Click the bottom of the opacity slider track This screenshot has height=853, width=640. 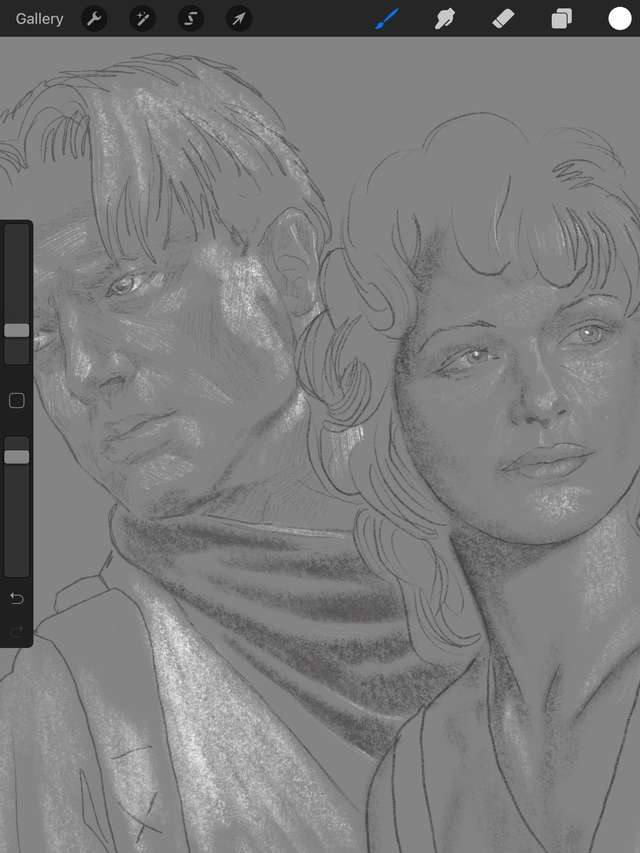(x=17, y=570)
